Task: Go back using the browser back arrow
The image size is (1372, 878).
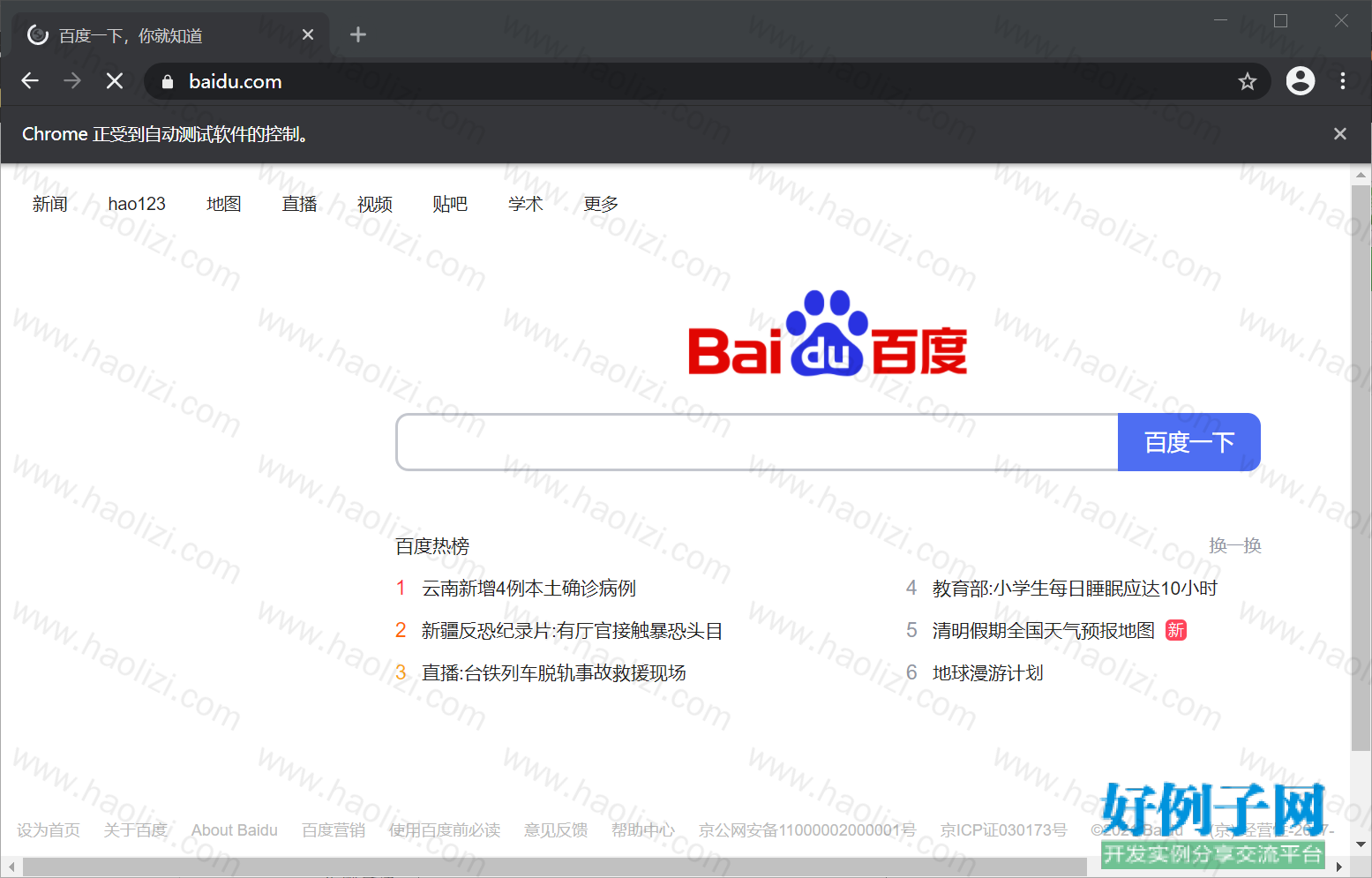Action: pyautogui.click(x=30, y=81)
